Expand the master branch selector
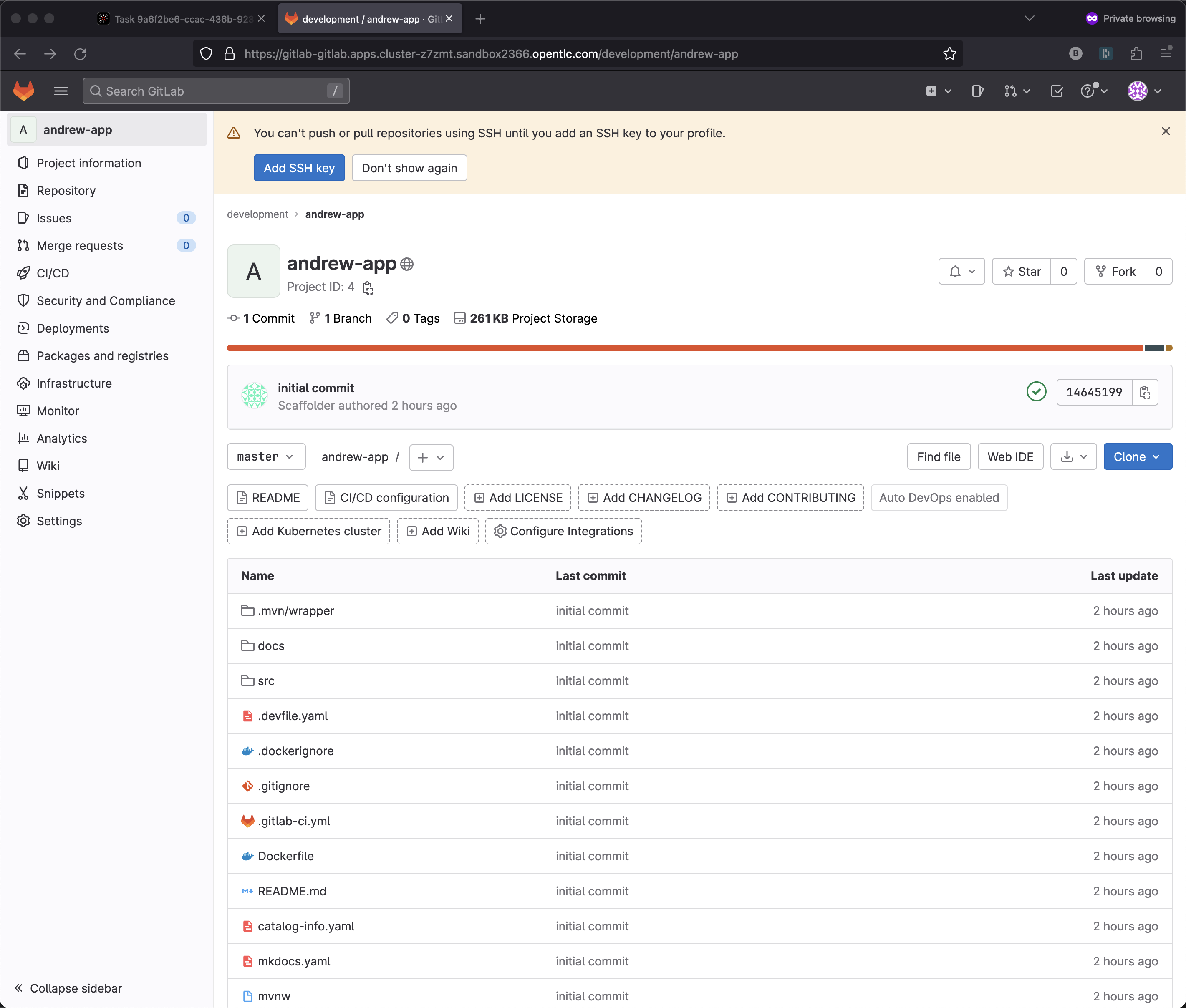The height and width of the screenshot is (1008, 1186). pyautogui.click(x=266, y=456)
